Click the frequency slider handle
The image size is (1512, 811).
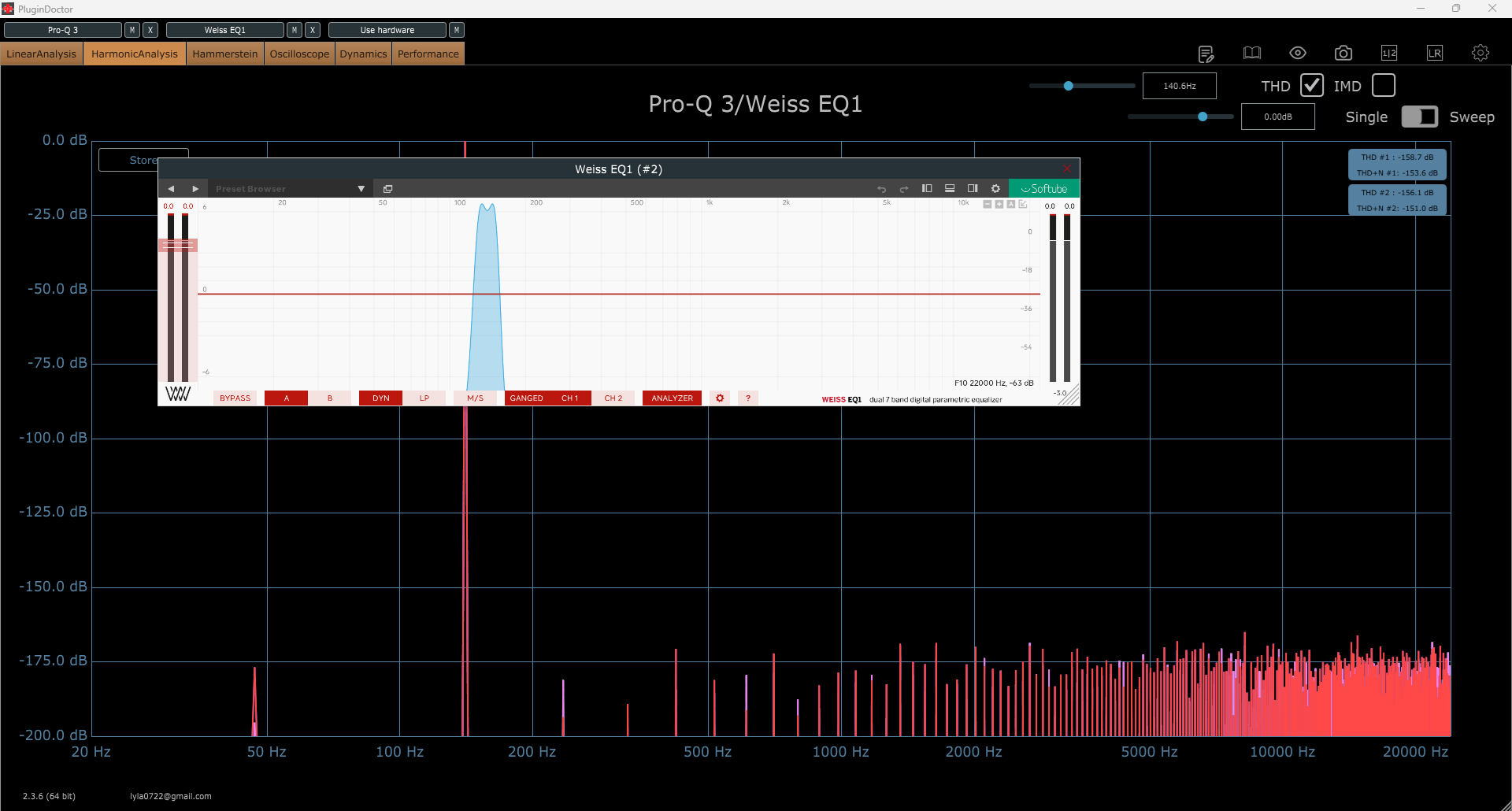tap(1069, 86)
